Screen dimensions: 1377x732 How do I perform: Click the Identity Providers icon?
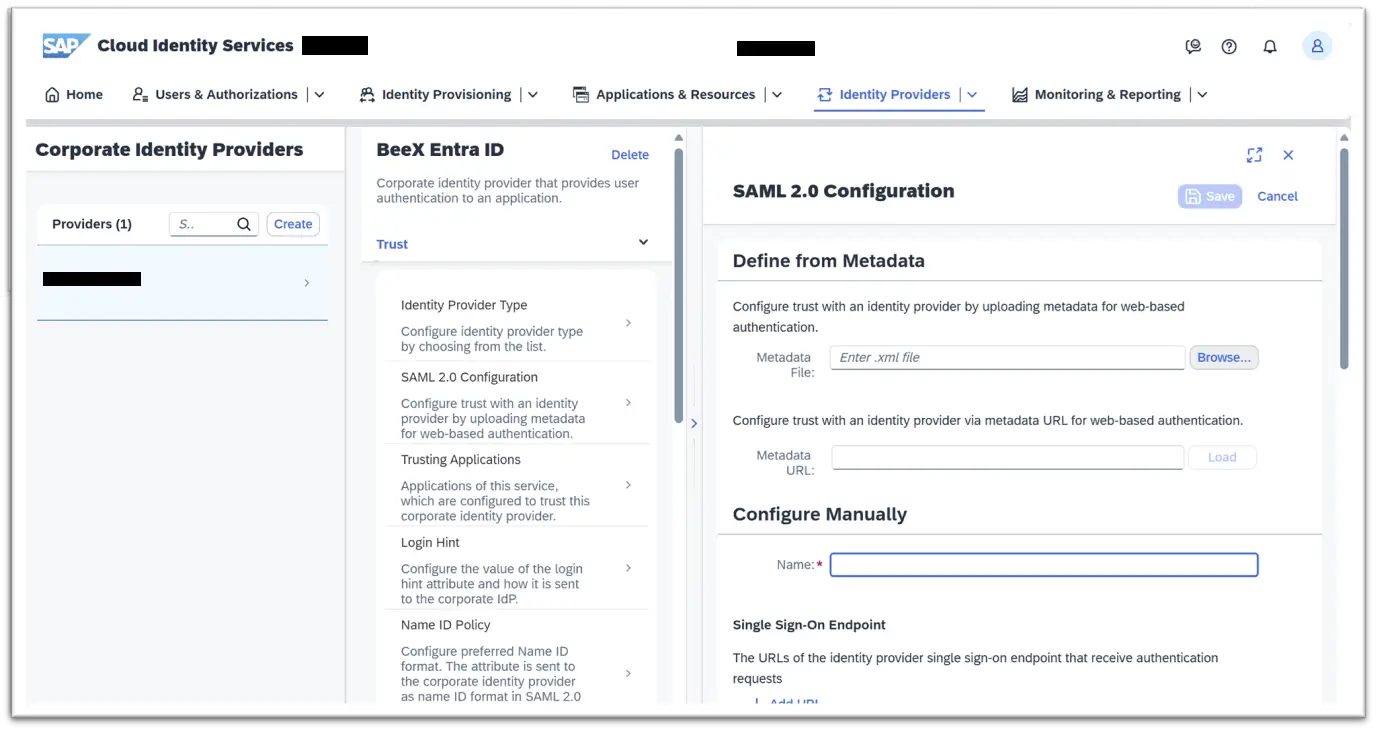click(825, 94)
